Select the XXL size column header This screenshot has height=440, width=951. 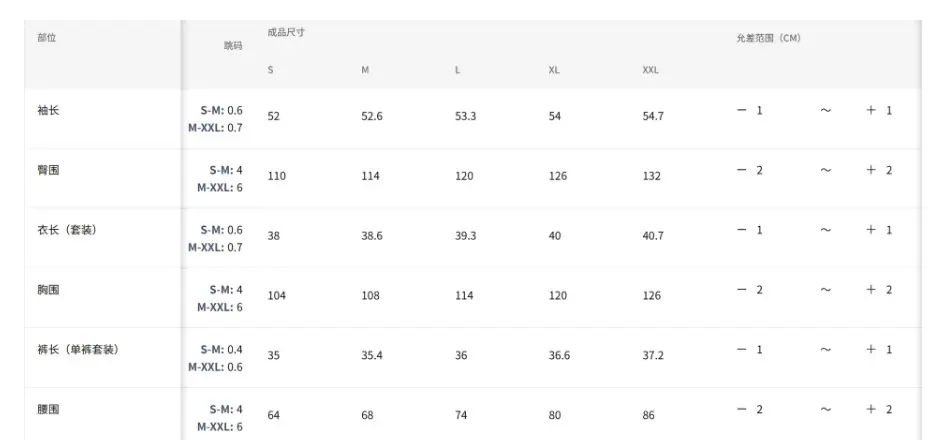650,70
